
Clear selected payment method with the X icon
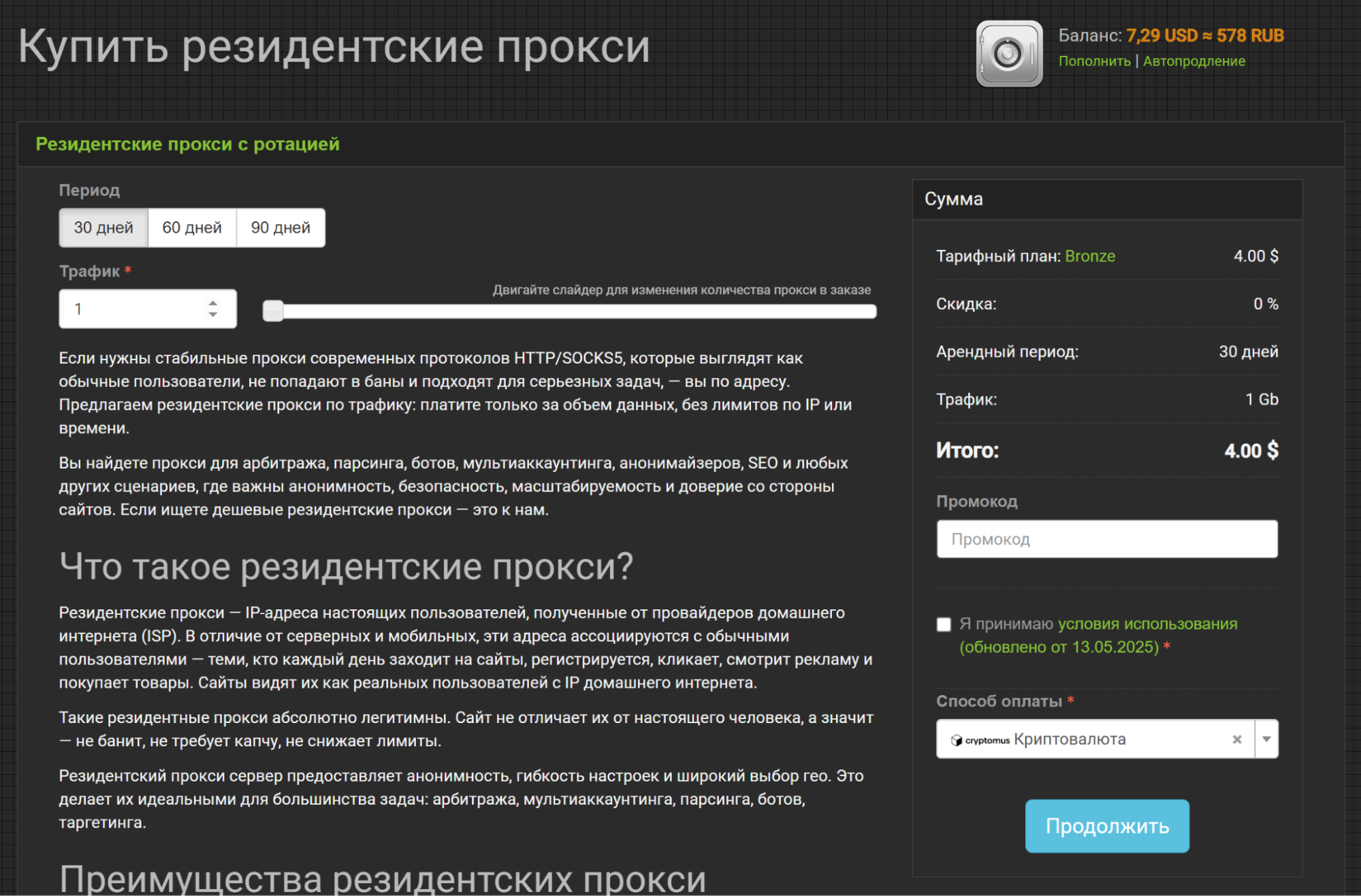(x=1236, y=739)
